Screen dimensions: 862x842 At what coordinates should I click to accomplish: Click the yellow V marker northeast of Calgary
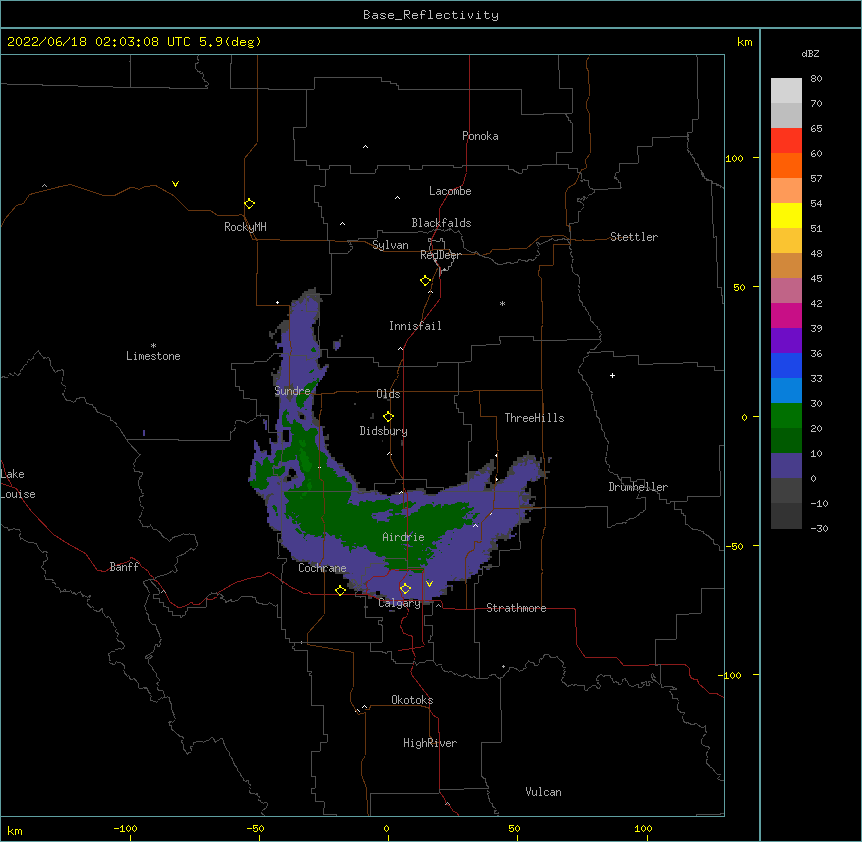(x=429, y=584)
